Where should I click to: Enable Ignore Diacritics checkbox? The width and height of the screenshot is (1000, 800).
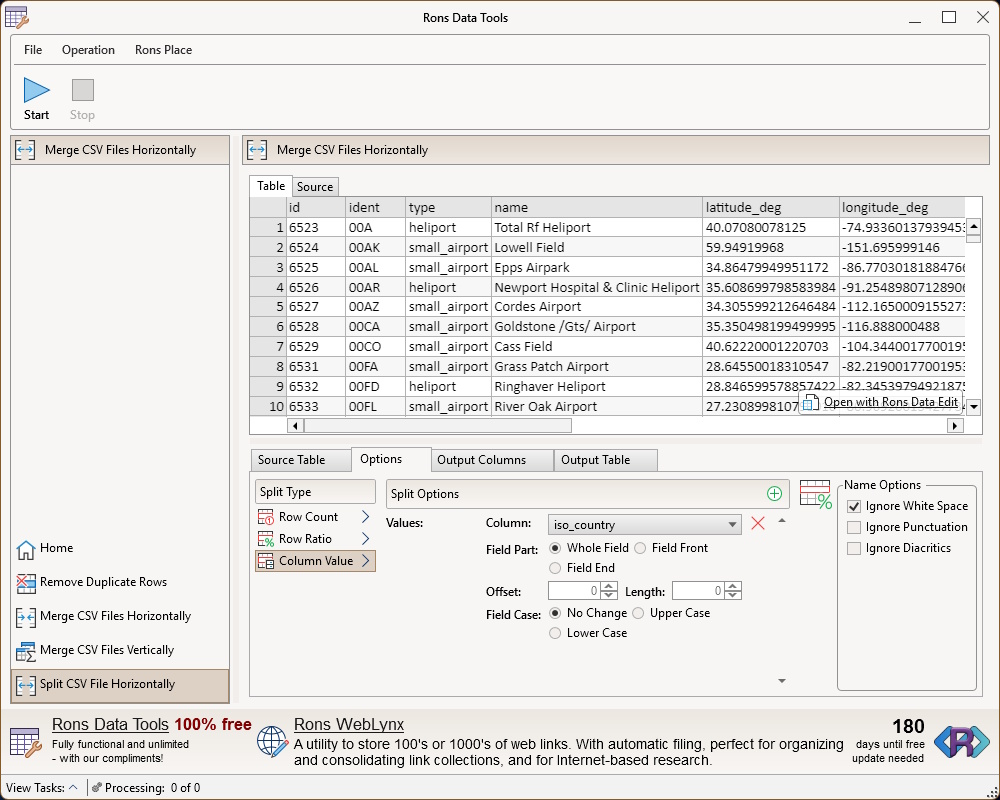click(x=854, y=549)
